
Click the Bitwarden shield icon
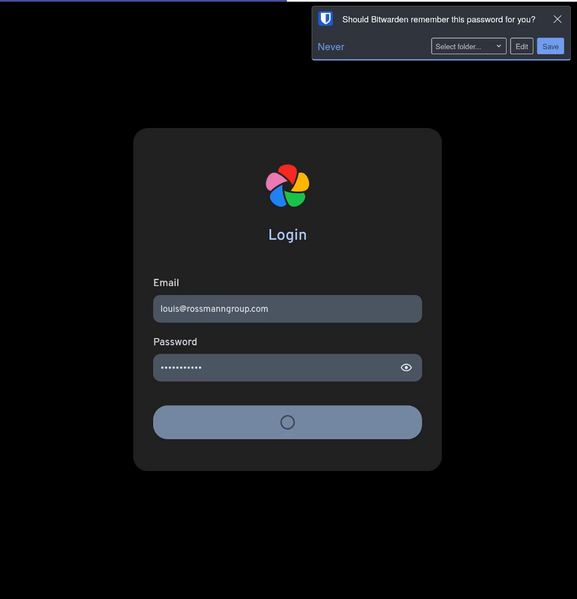click(x=326, y=19)
